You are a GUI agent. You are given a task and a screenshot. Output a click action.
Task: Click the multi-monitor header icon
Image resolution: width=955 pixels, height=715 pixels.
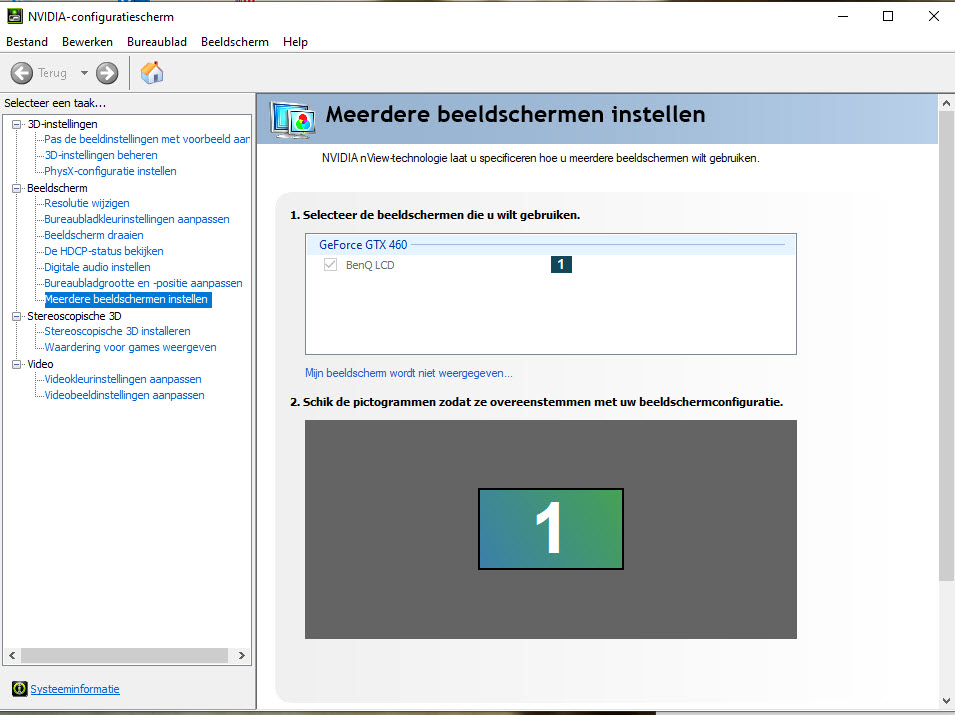tap(294, 119)
